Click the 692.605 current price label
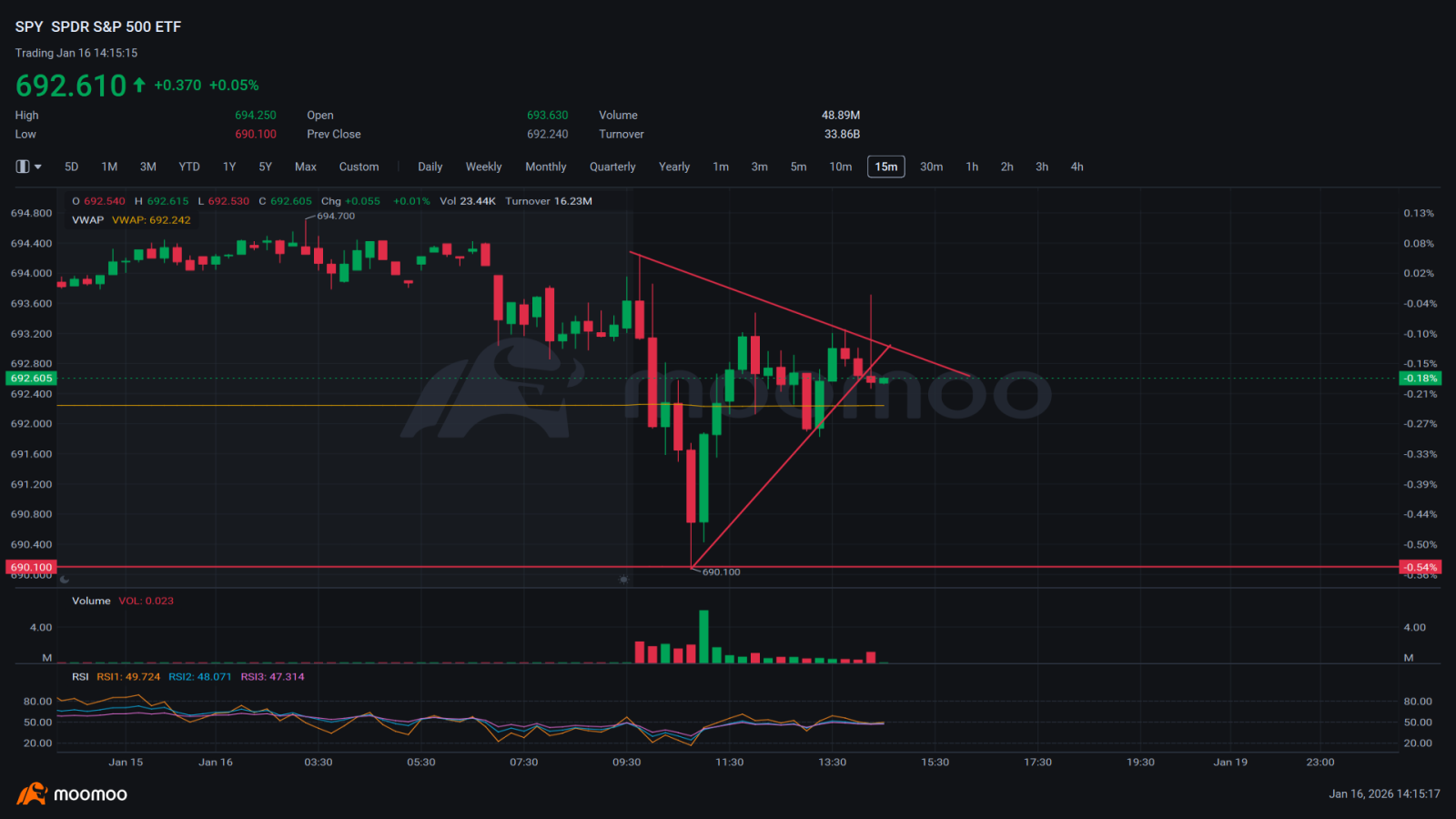The image size is (1456, 819). 32,379
